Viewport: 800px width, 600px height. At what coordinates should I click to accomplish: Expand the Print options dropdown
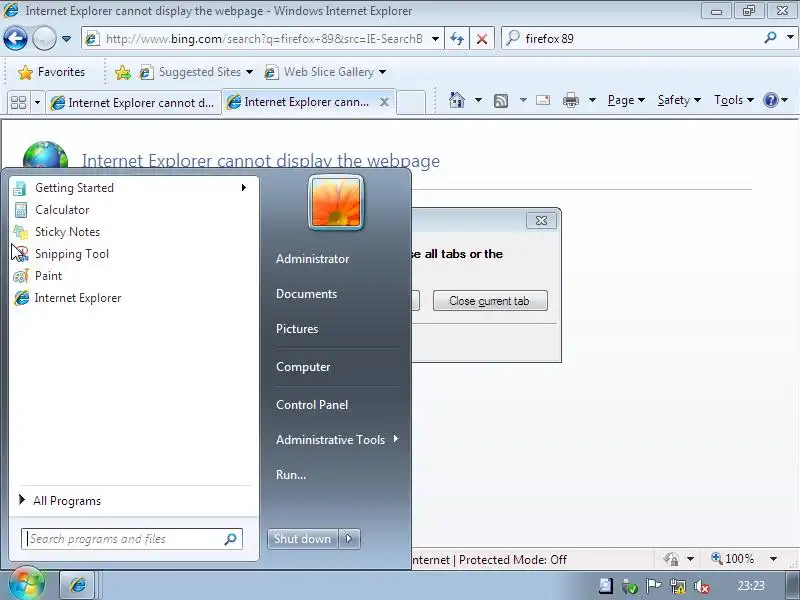pyautogui.click(x=592, y=100)
